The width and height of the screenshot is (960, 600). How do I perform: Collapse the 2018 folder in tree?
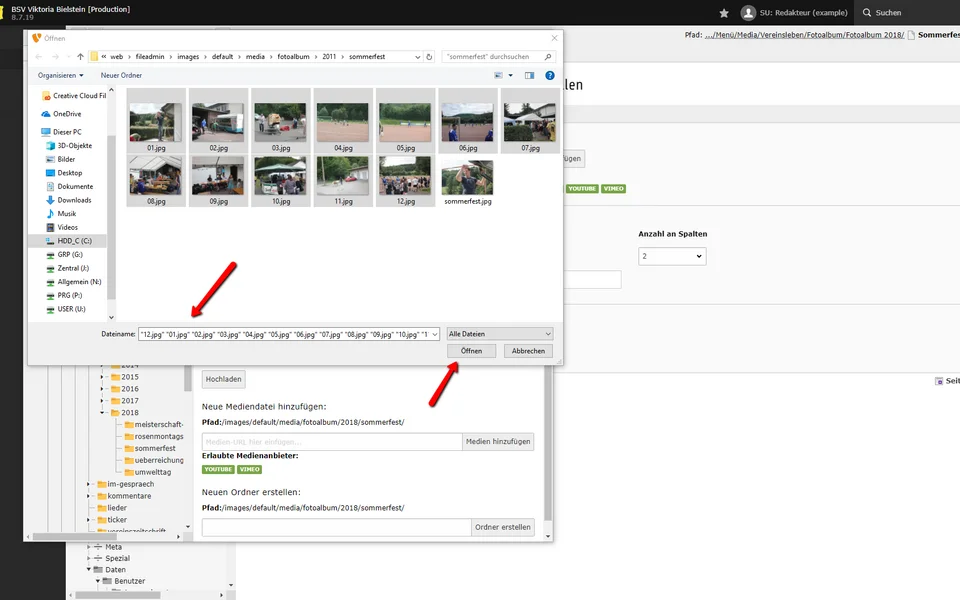[x=102, y=413]
